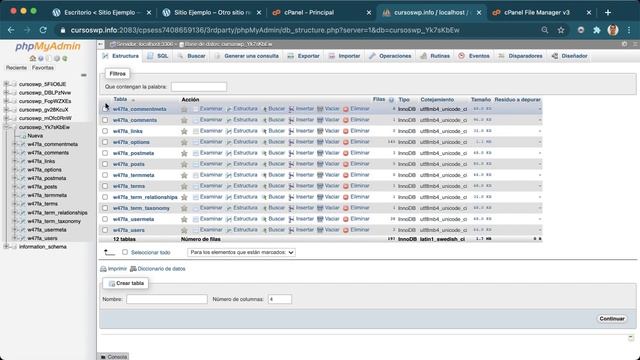
Task: Click Eliminar icon for w47fa_comments
Action: pos(346,120)
